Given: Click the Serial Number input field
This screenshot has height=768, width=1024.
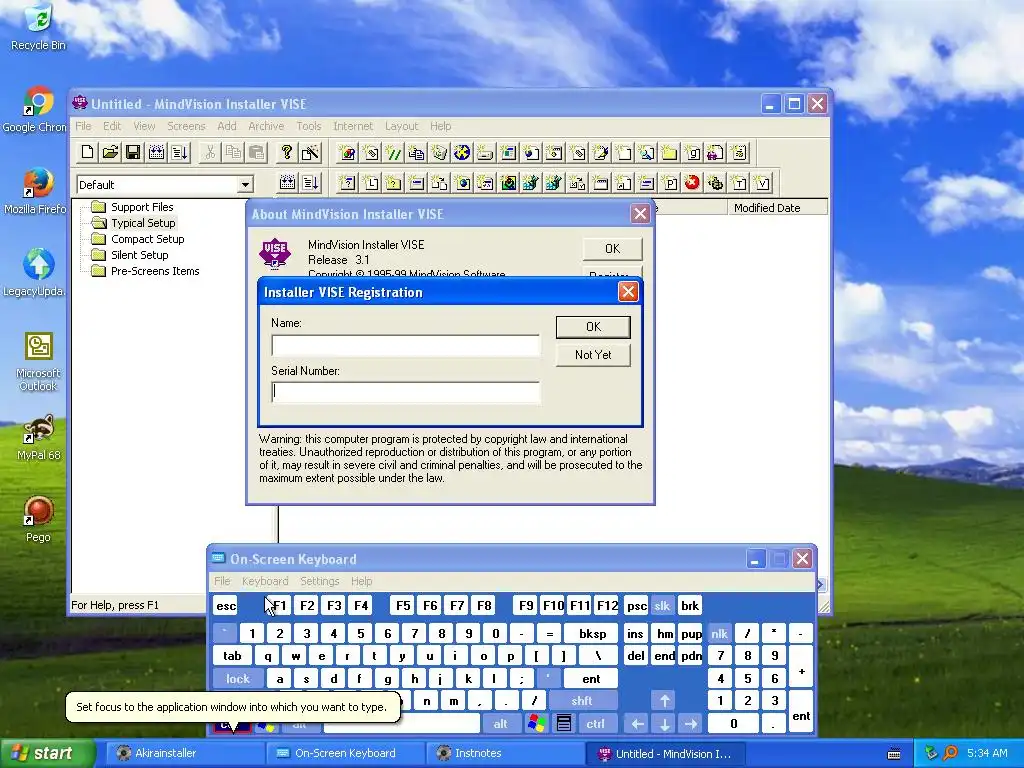Looking at the screenshot, I should pos(406,392).
